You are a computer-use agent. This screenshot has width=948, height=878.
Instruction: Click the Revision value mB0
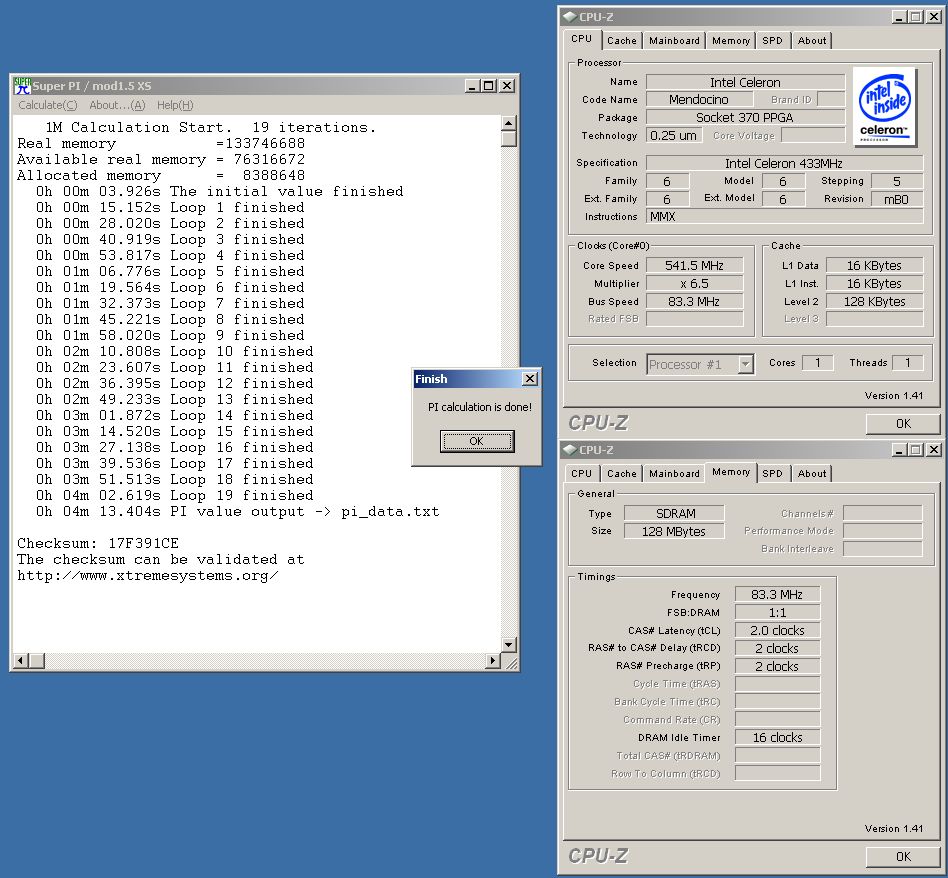coord(897,200)
